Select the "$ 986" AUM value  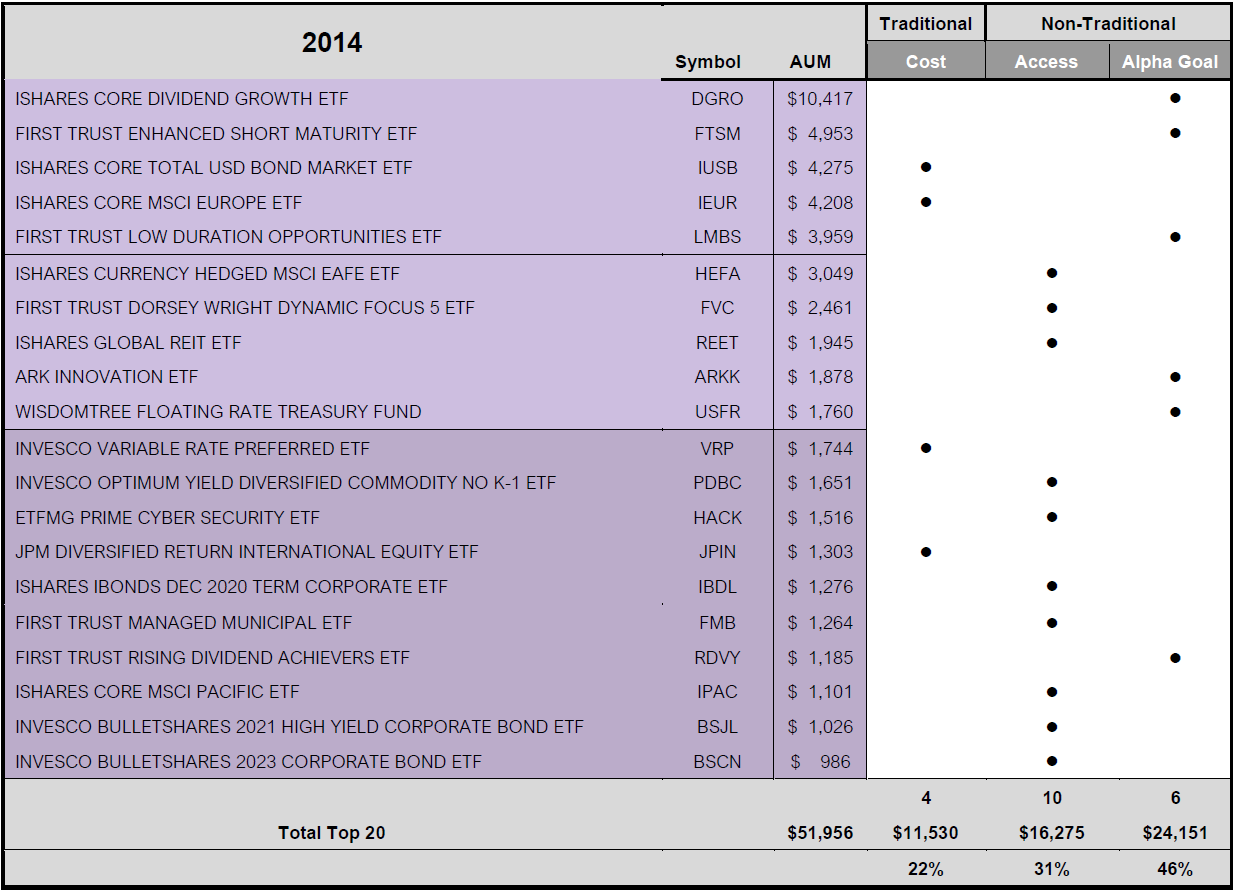820,761
